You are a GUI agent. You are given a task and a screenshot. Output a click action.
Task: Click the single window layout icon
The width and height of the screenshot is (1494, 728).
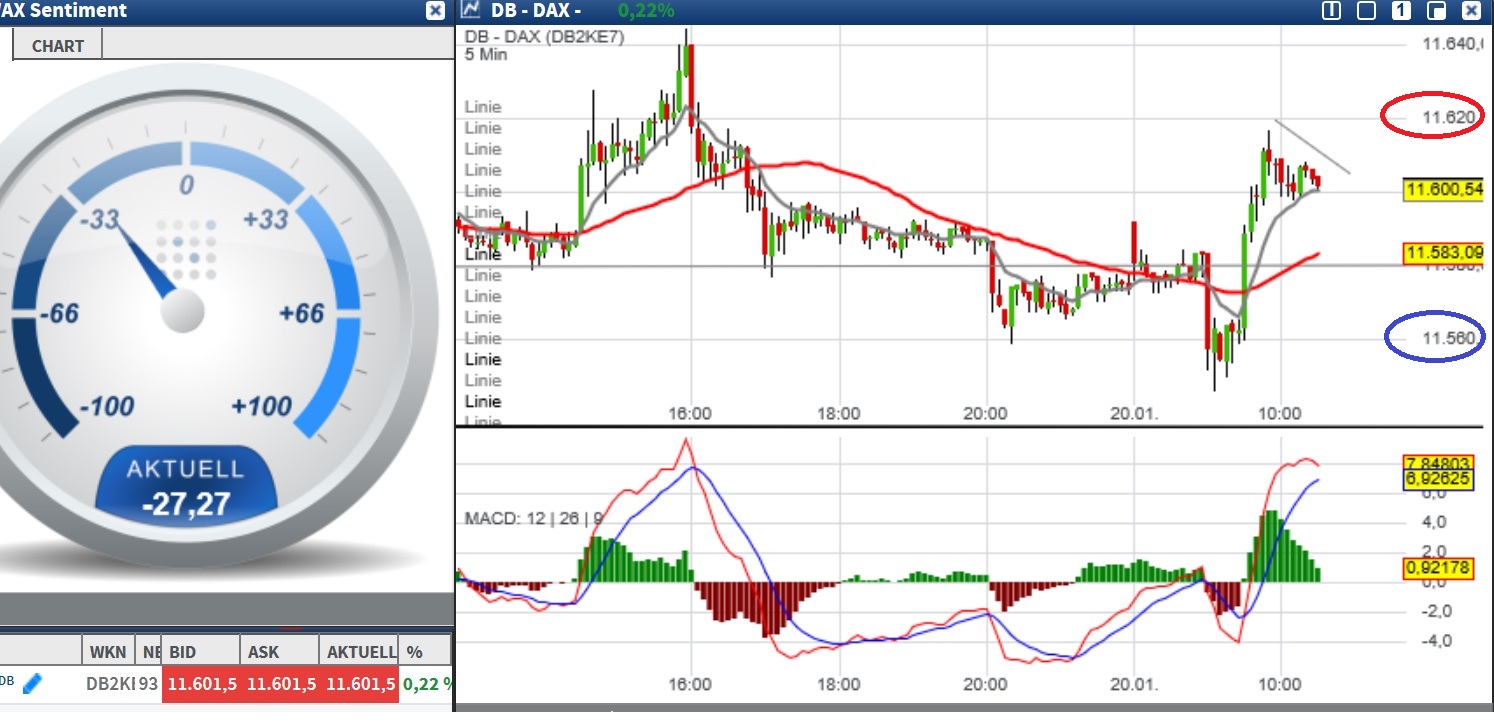tap(1366, 10)
